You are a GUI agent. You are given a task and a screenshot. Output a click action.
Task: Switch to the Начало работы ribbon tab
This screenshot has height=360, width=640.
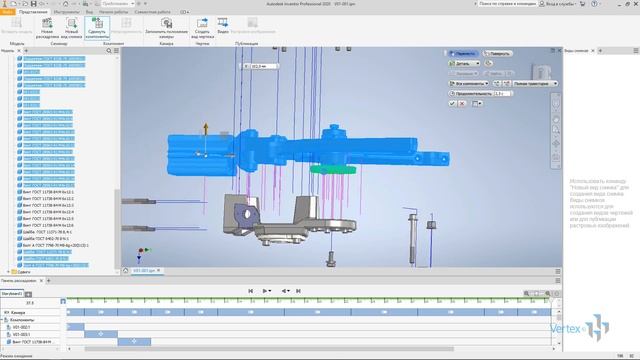coord(113,12)
